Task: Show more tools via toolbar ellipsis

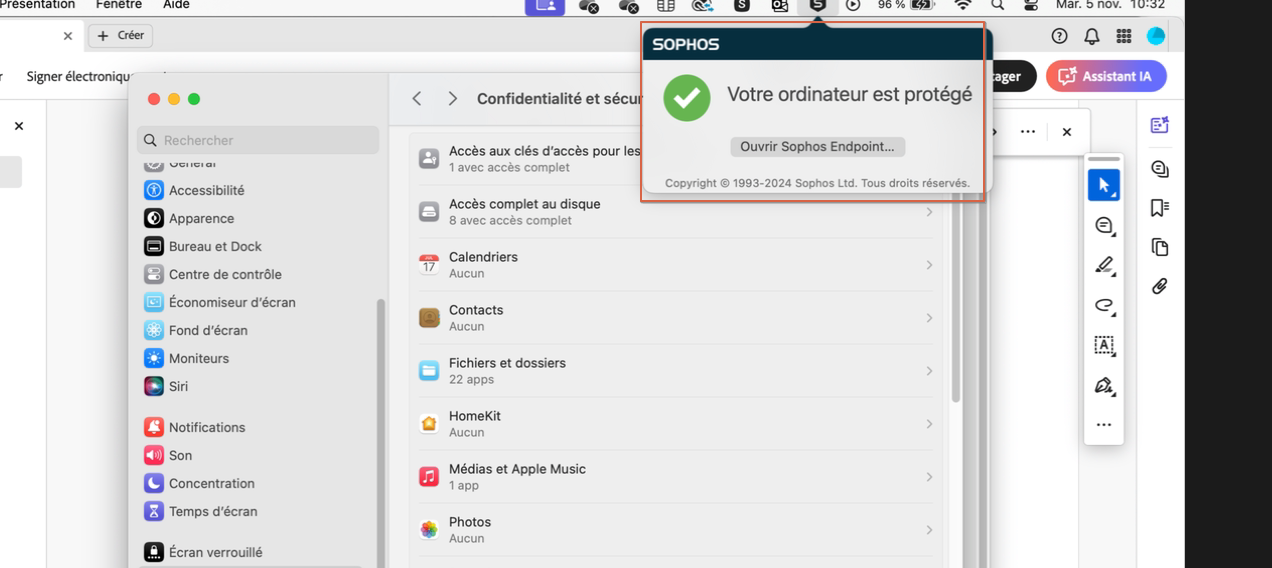Action: (1104, 425)
